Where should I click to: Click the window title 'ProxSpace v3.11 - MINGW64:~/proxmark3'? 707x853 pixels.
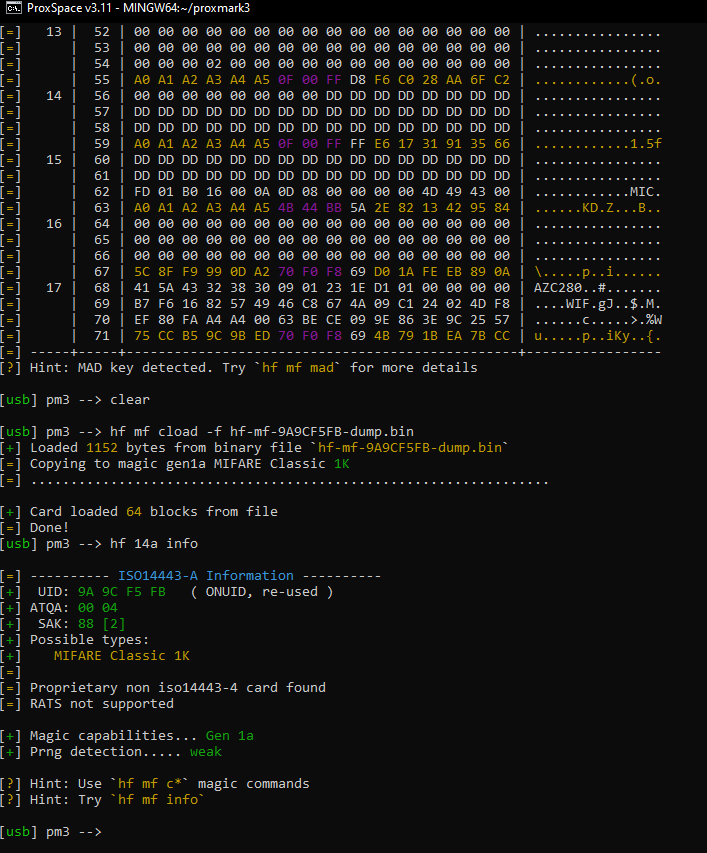point(138,8)
